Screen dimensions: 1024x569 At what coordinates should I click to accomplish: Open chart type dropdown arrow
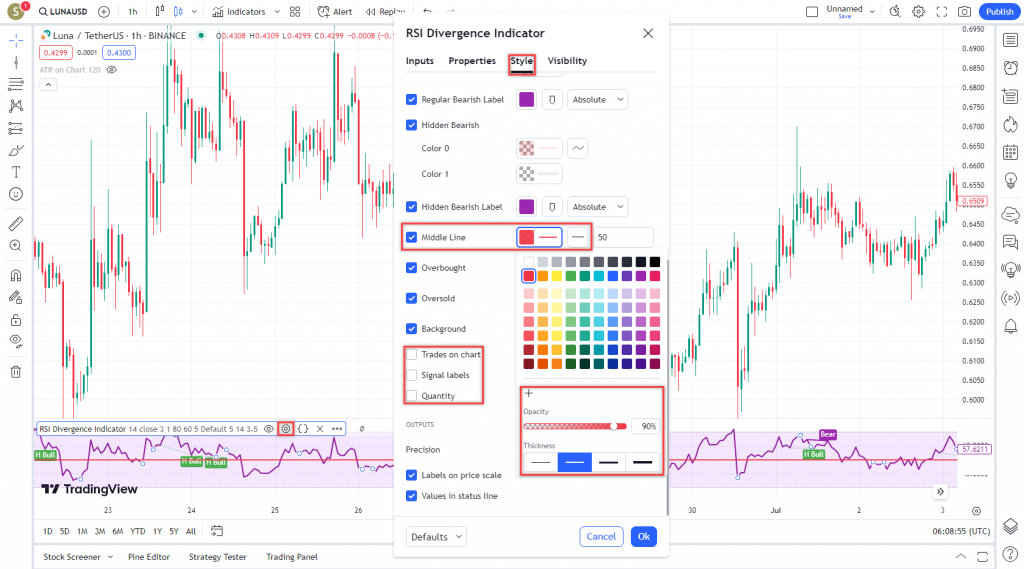pos(194,12)
